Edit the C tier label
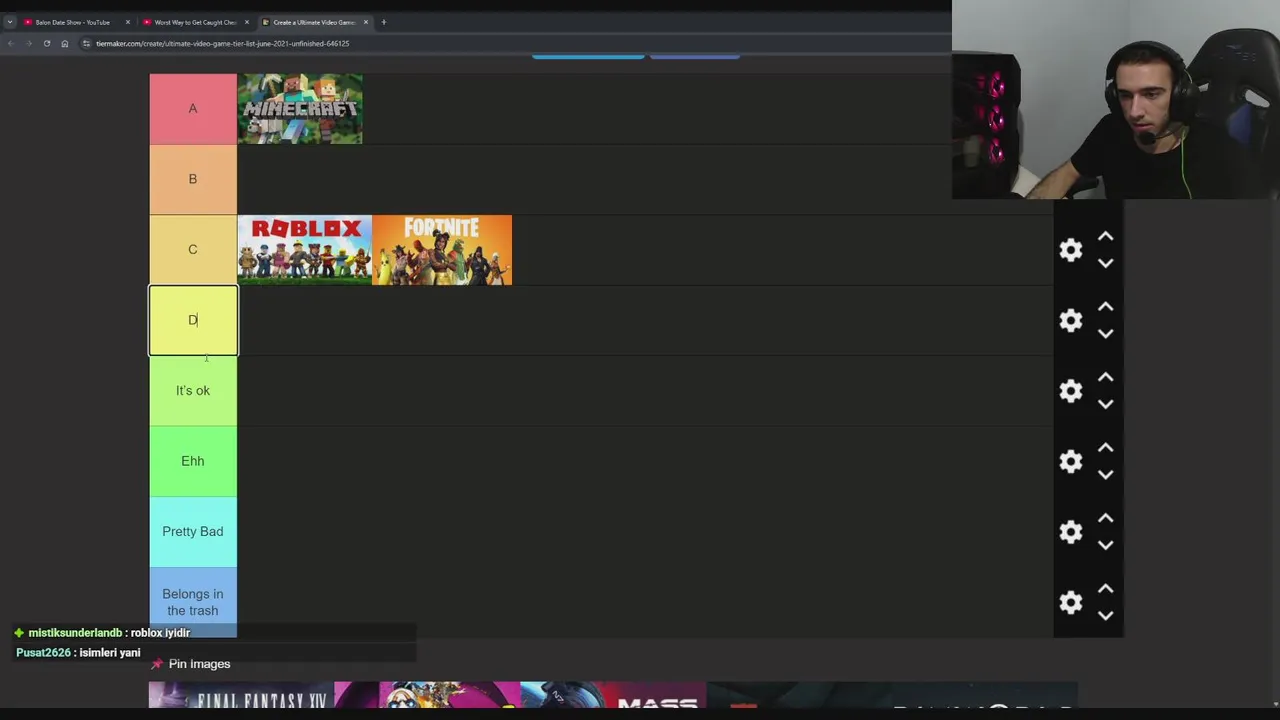 click(x=193, y=250)
